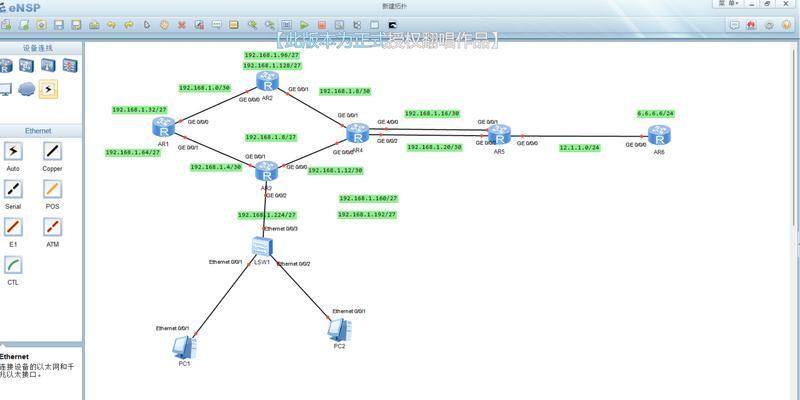Image resolution: width=800 pixels, height=400 pixels.
Task: Click the 192.168.1.16/30 label
Action: [x=432, y=113]
